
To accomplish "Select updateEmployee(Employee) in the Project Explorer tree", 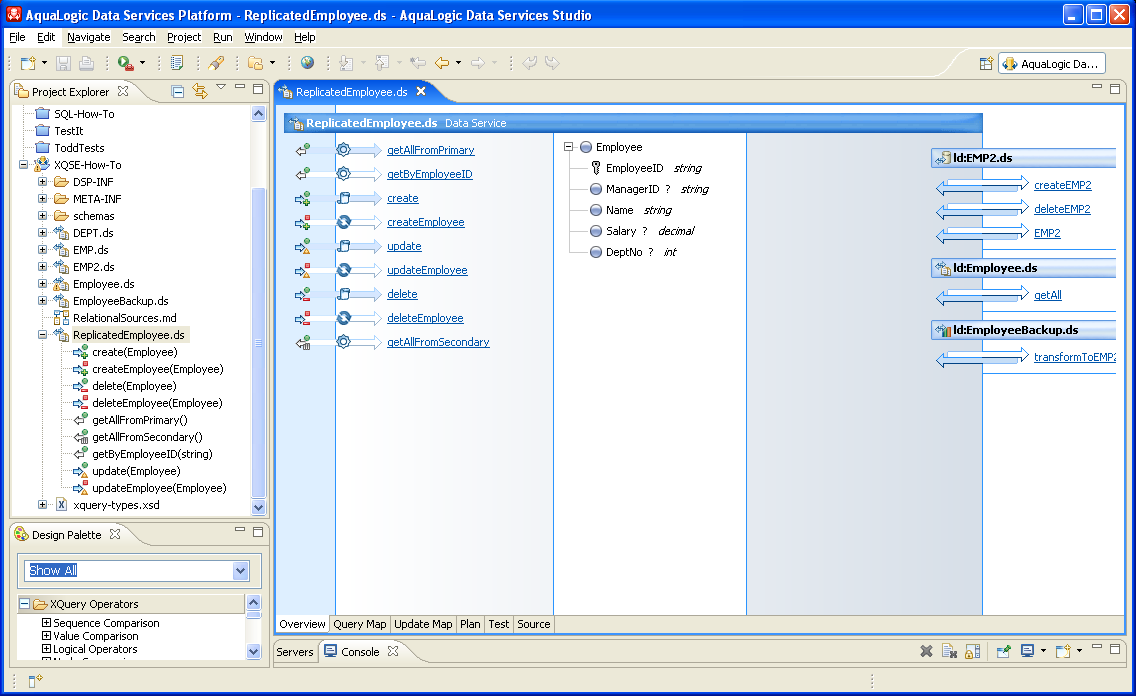I will [159, 488].
